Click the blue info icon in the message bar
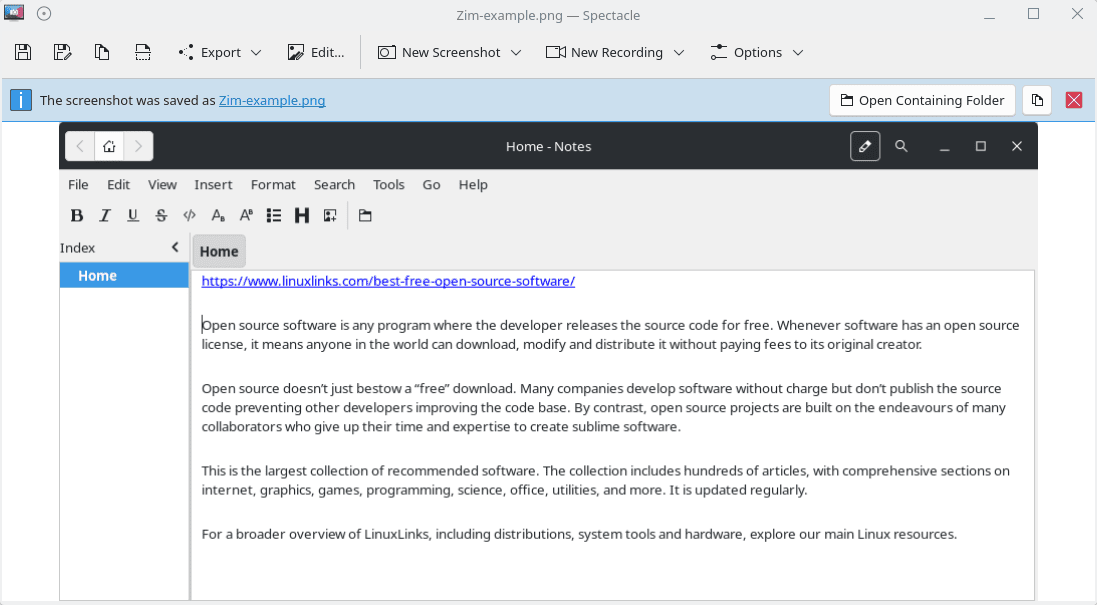1097x605 pixels. [21, 101]
